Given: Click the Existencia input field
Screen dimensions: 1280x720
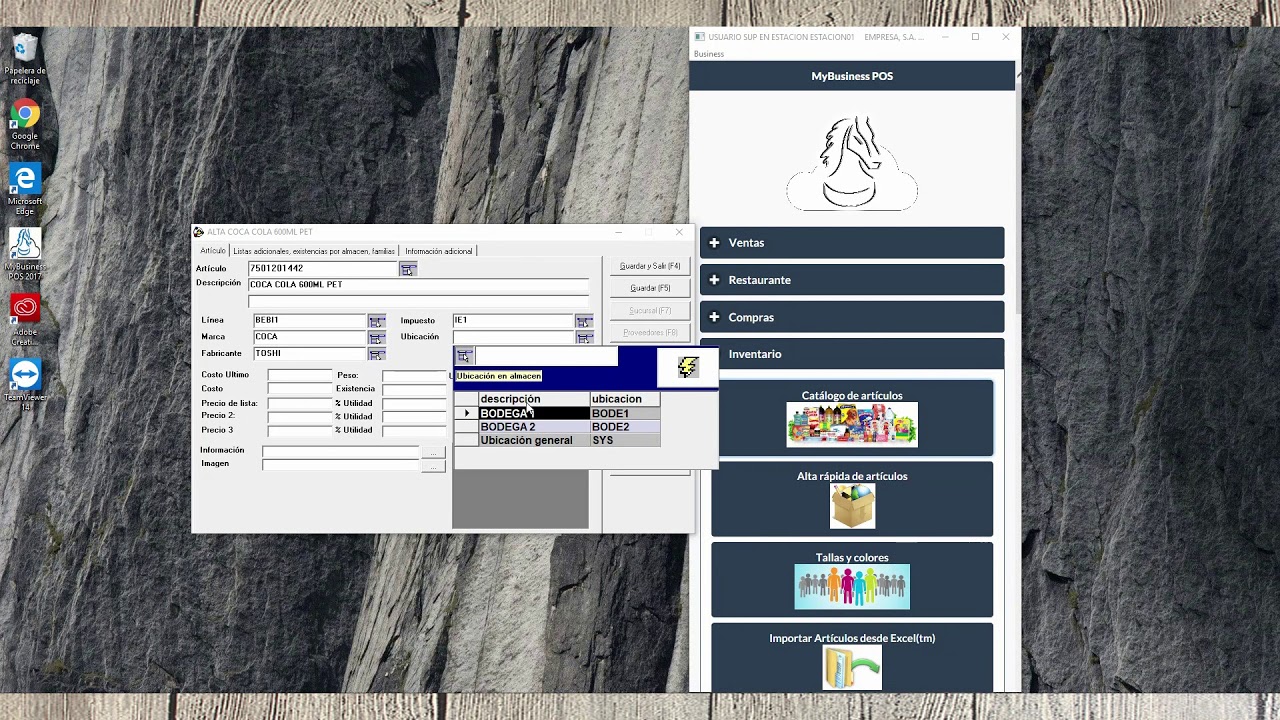Looking at the screenshot, I should (414, 389).
